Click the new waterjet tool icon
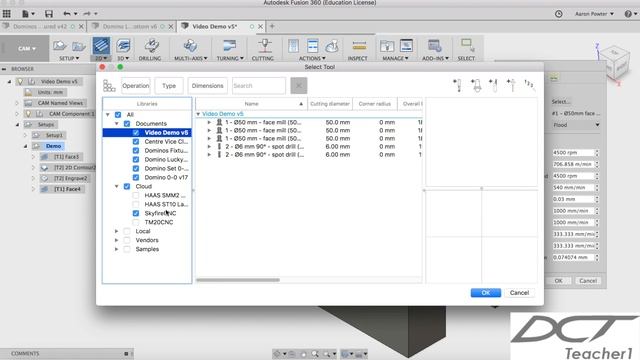 511,85
